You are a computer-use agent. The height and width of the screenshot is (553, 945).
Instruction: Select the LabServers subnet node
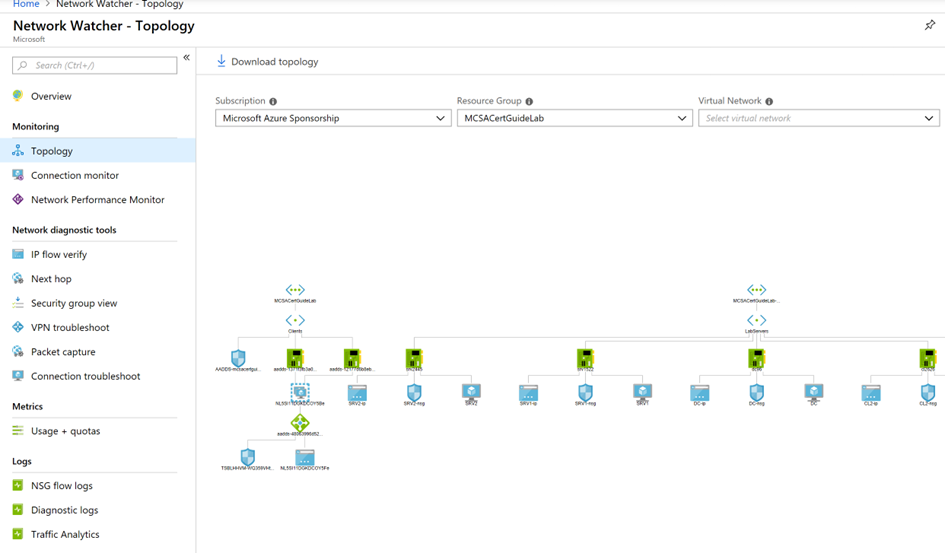[x=757, y=320]
